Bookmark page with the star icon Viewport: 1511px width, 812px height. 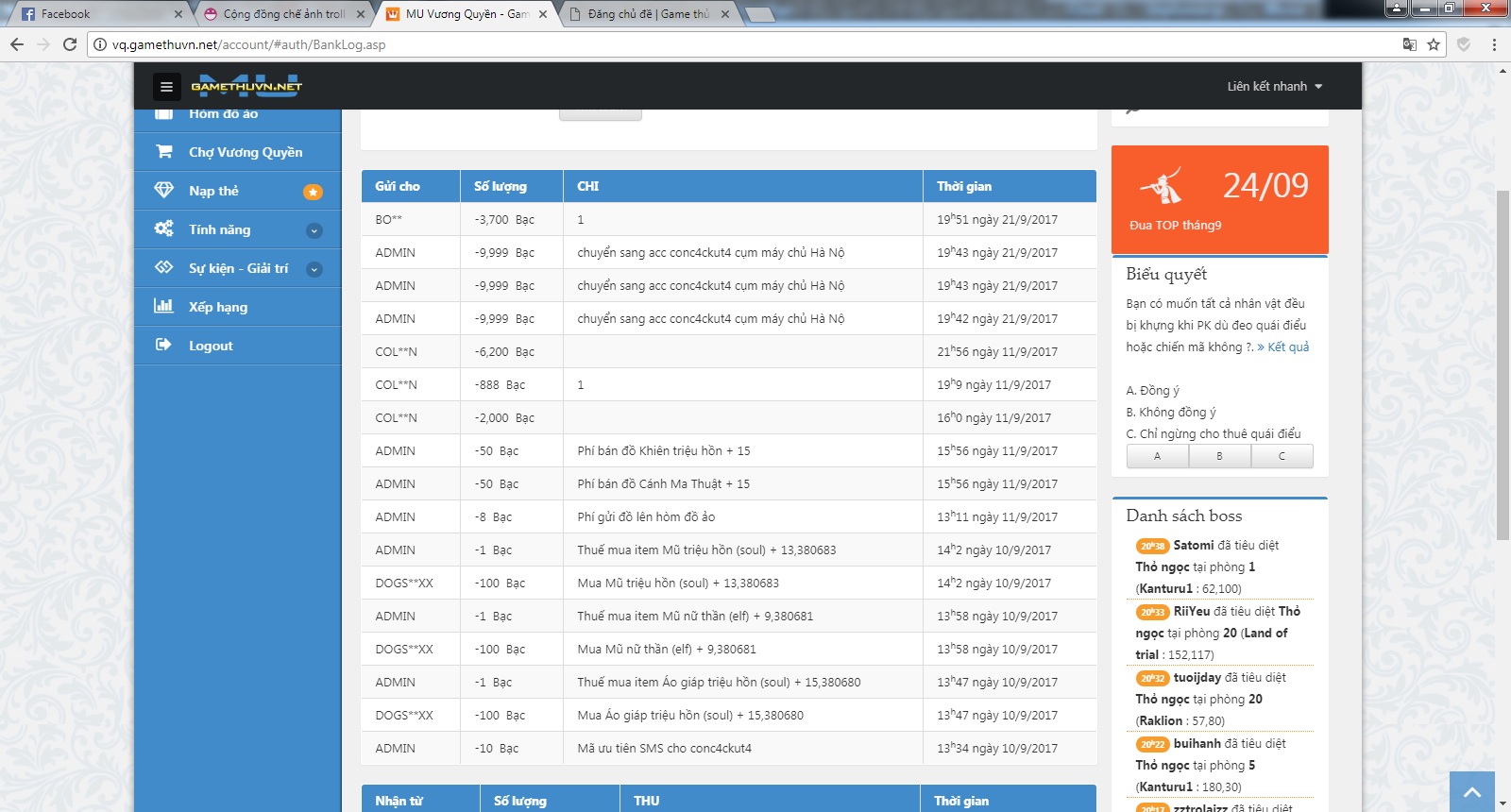tap(1434, 44)
